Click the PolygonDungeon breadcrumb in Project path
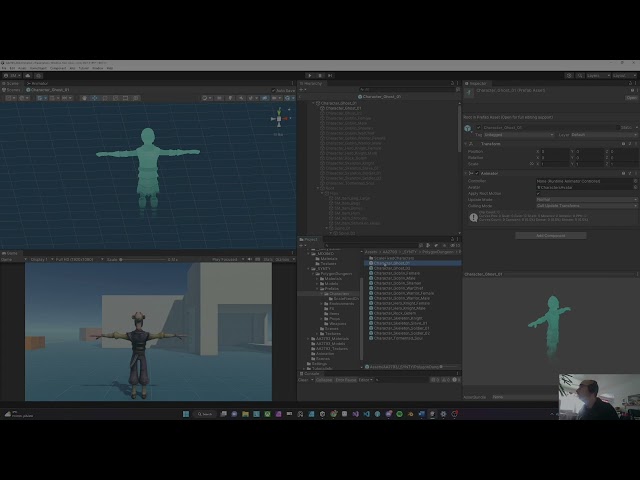Viewport: 640px width, 480px height. coord(438,252)
